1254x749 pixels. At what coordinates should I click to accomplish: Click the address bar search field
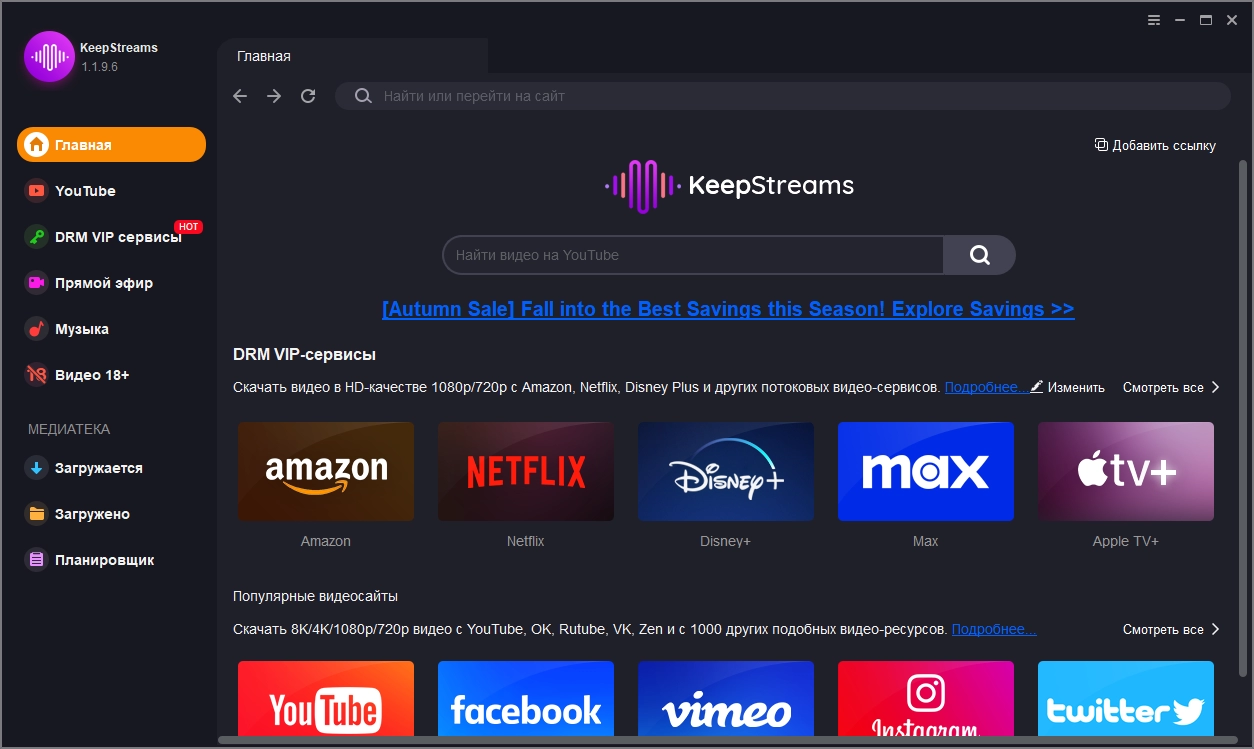point(783,96)
